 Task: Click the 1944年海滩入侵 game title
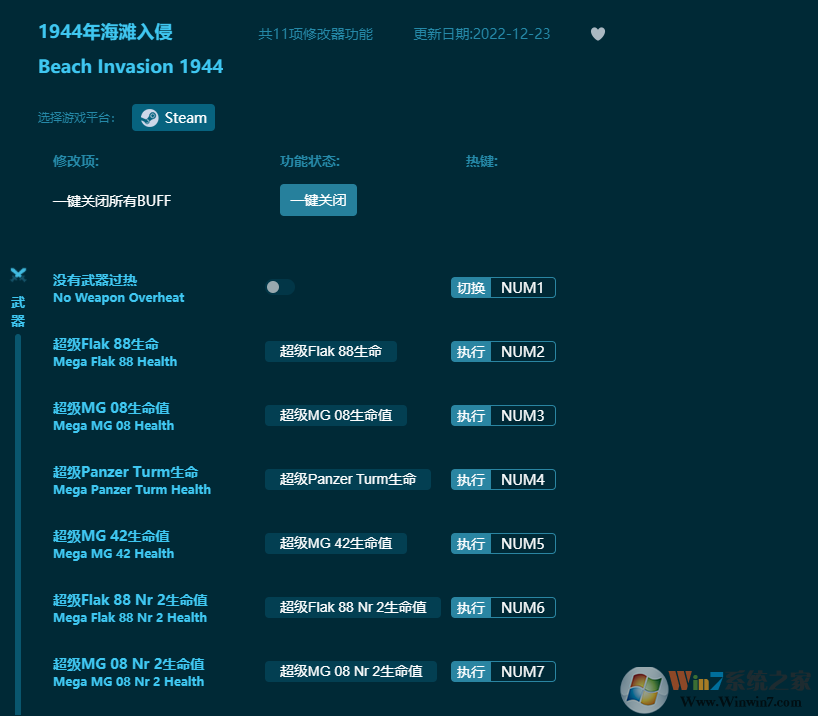(105, 32)
